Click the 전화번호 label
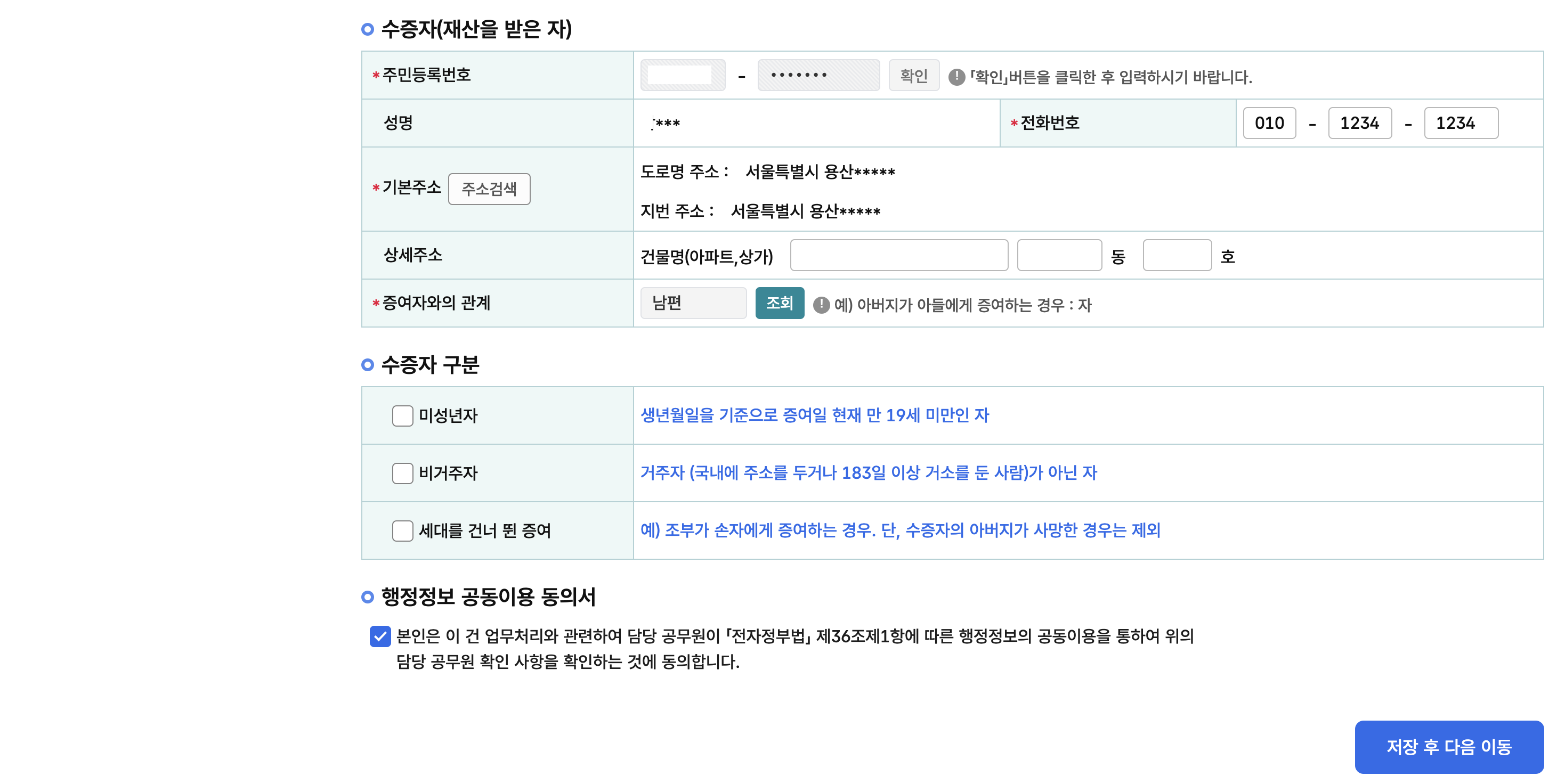This screenshot has width=1557, height=784. click(1050, 123)
